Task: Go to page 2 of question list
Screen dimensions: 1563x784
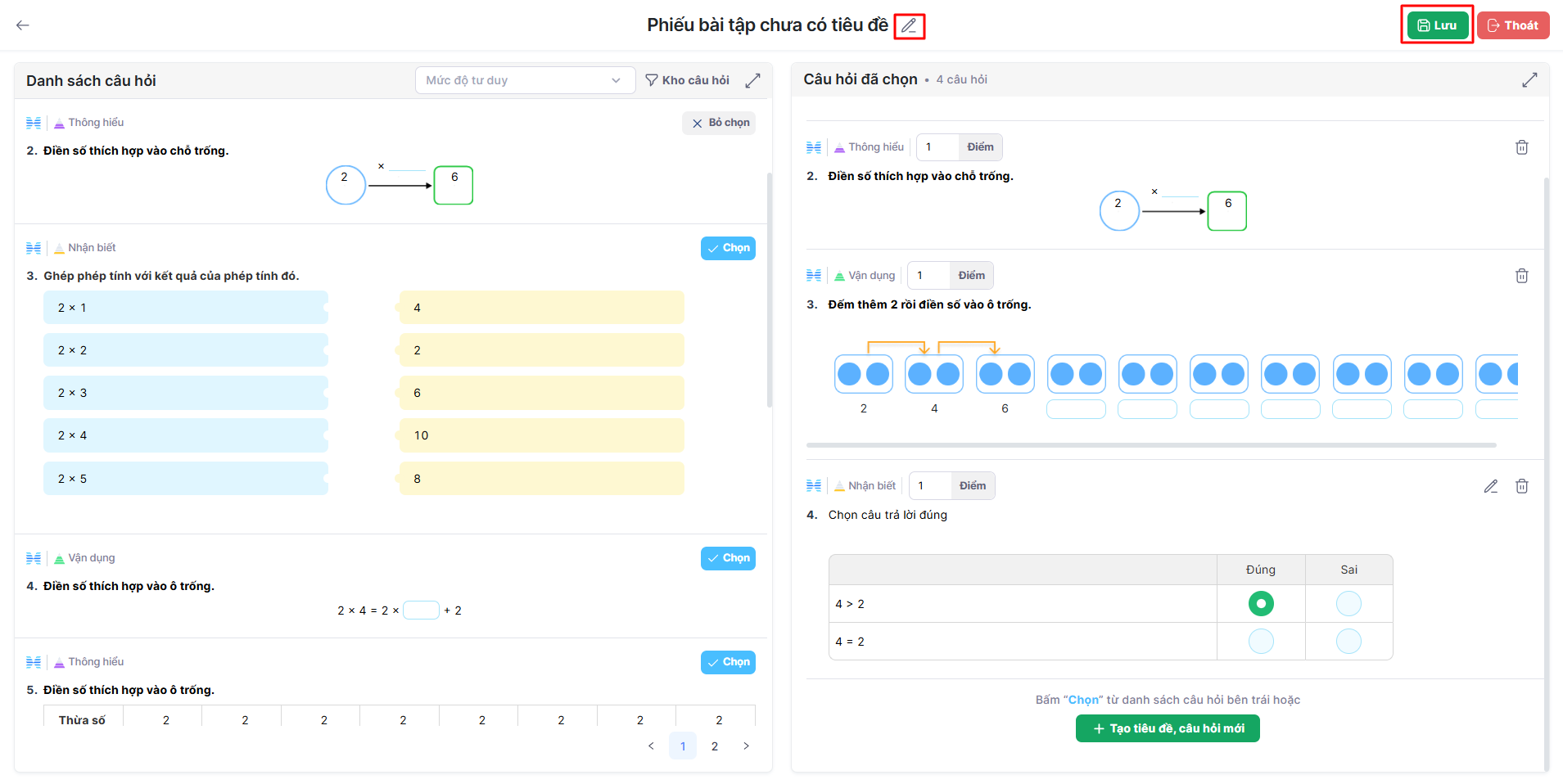Action: (x=715, y=746)
